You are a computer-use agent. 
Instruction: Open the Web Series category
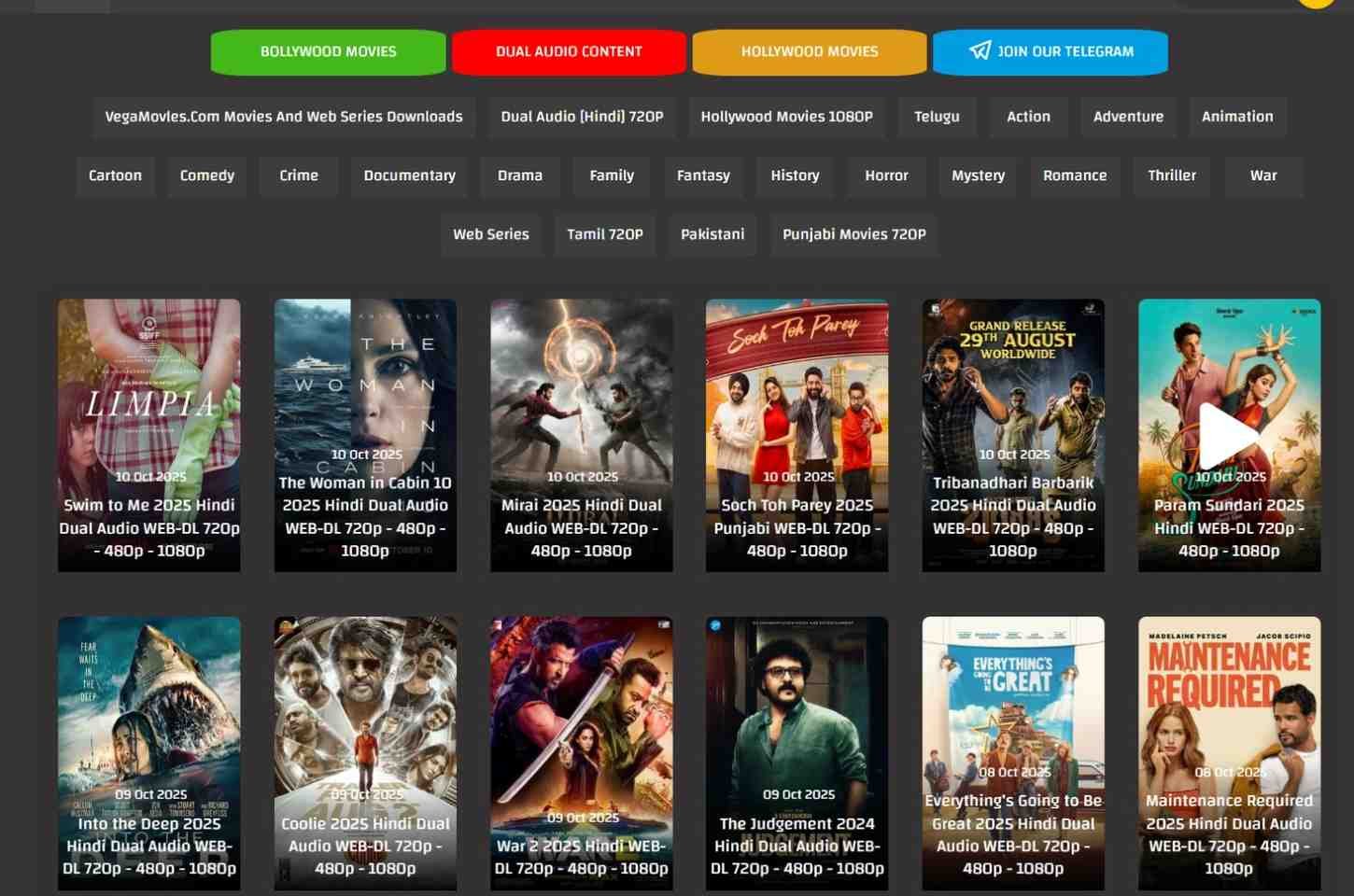491,234
